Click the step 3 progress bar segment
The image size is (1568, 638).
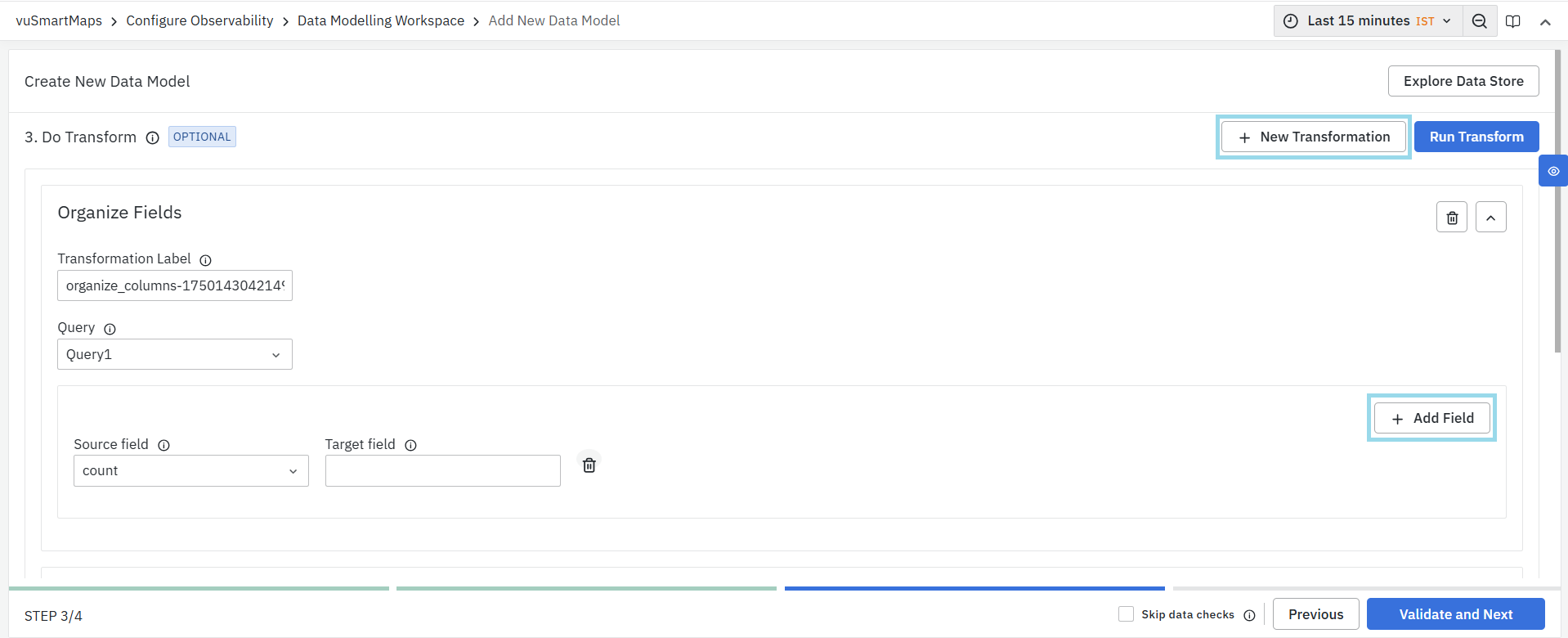coord(974,588)
